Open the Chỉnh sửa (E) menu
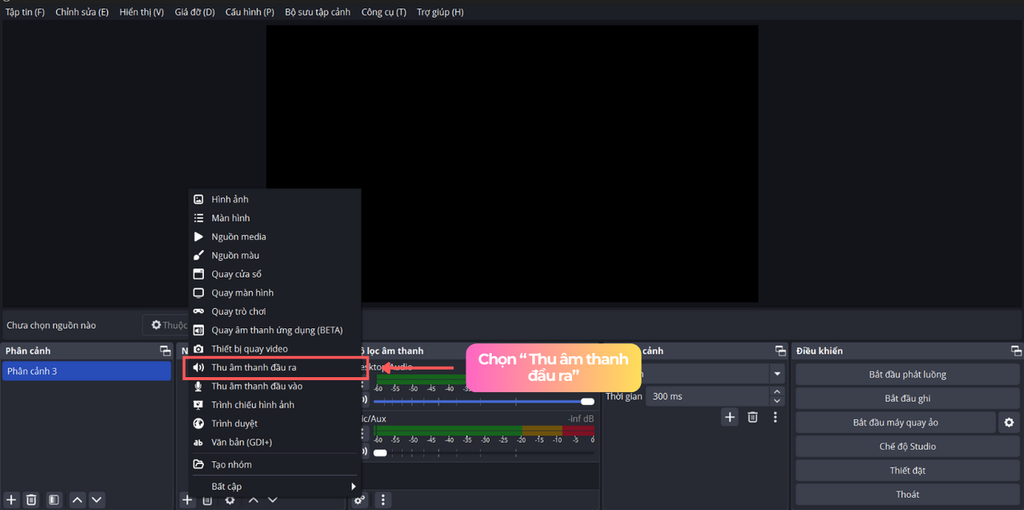 pyautogui.click(x=82, y=12)
